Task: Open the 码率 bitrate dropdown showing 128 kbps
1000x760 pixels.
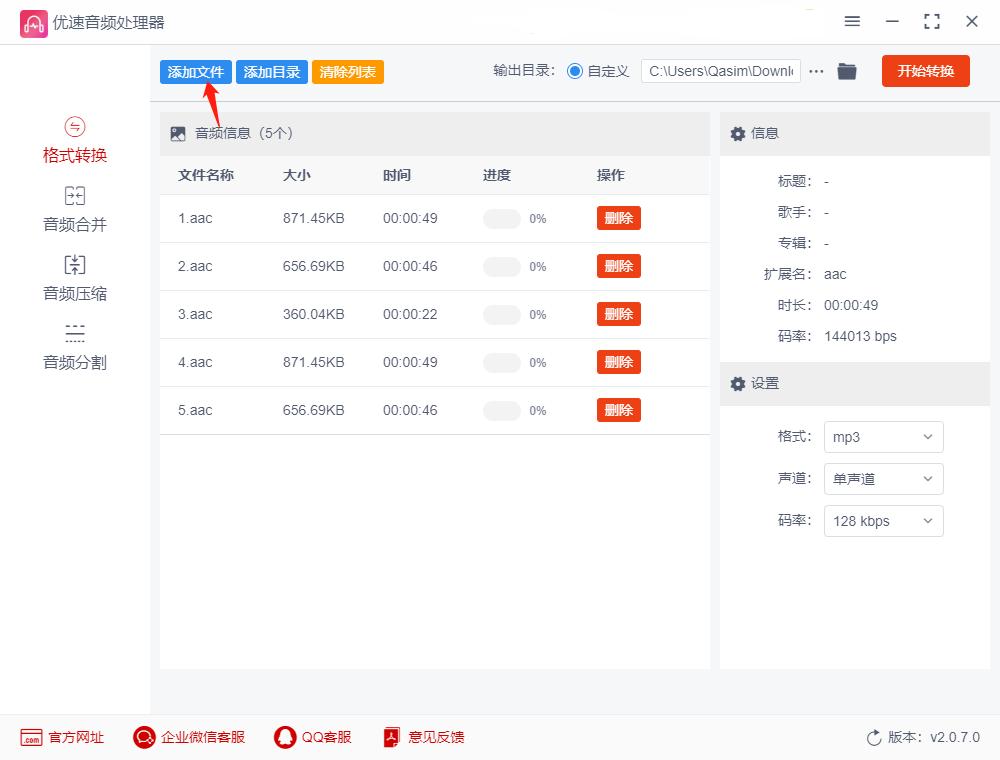Action: (883, 521)
